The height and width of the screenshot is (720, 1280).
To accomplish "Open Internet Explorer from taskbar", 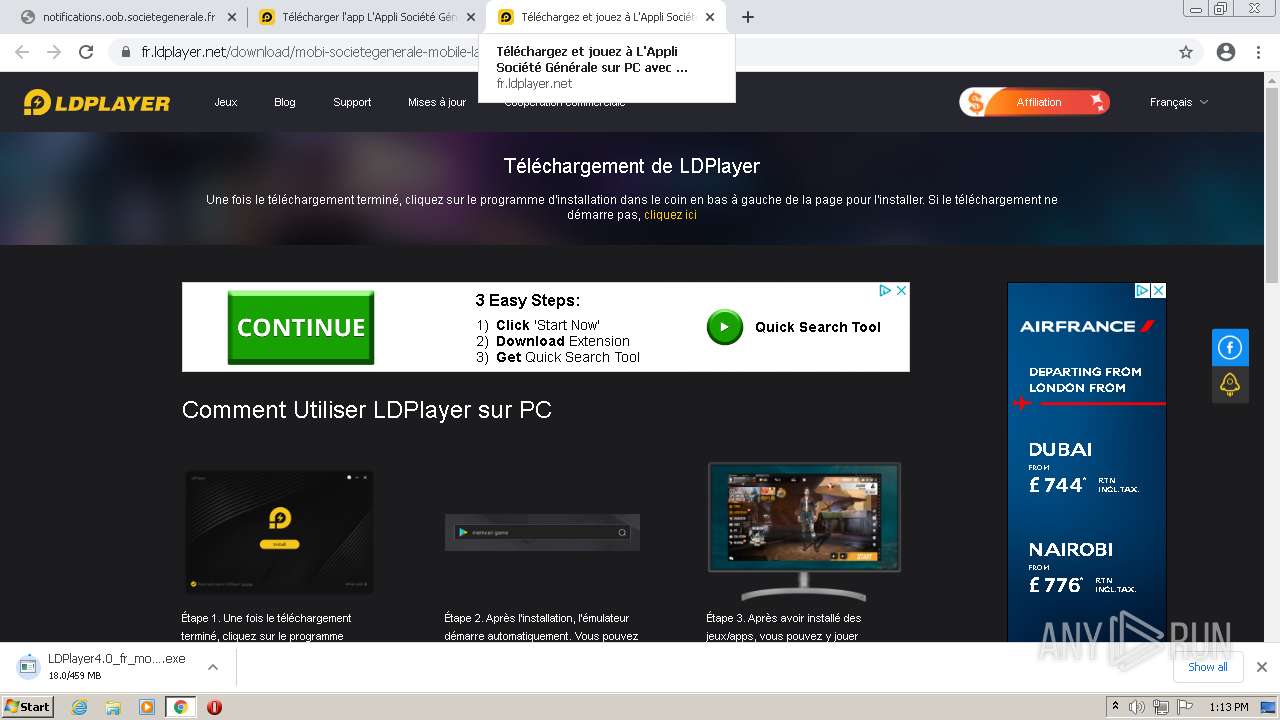I will tap(79, 707).
